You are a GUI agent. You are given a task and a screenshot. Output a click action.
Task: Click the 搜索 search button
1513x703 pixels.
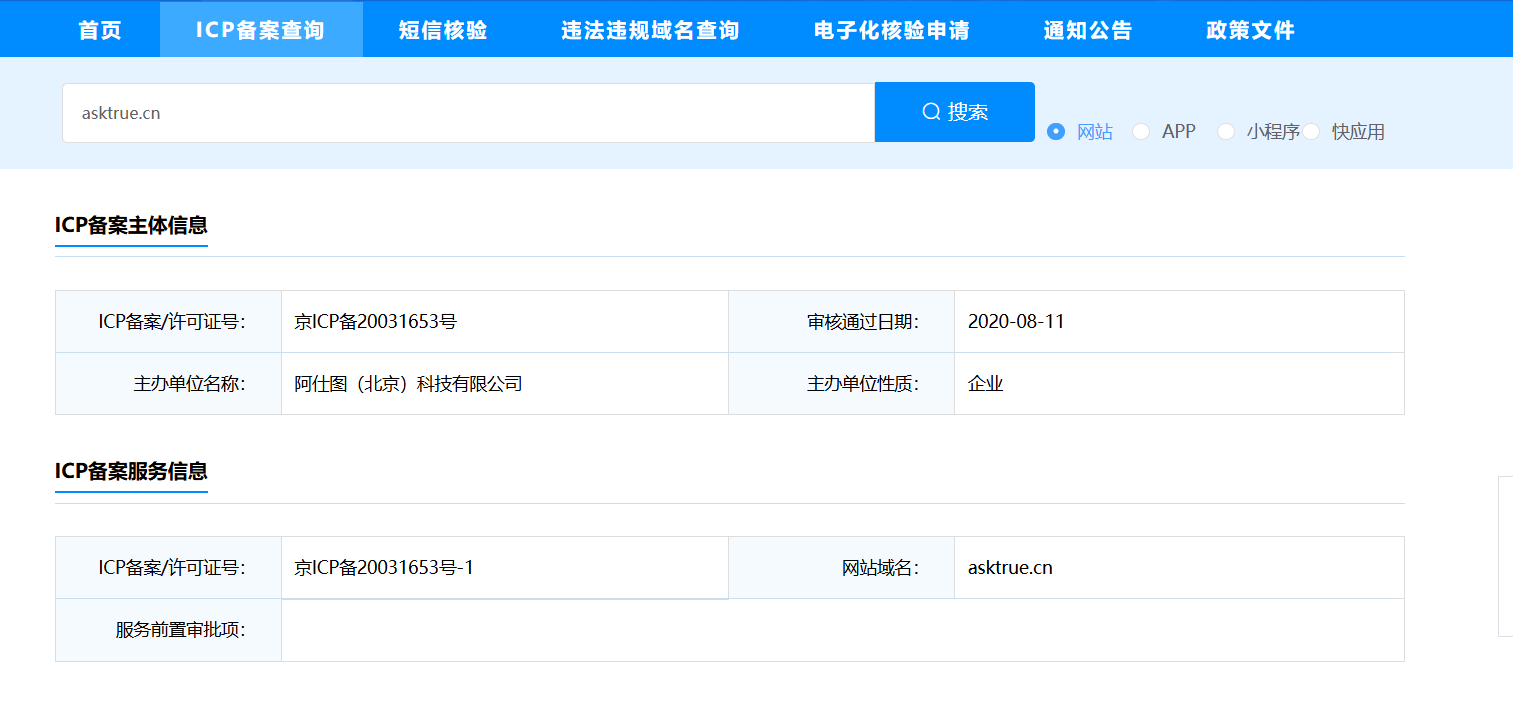tap(955, 112)
